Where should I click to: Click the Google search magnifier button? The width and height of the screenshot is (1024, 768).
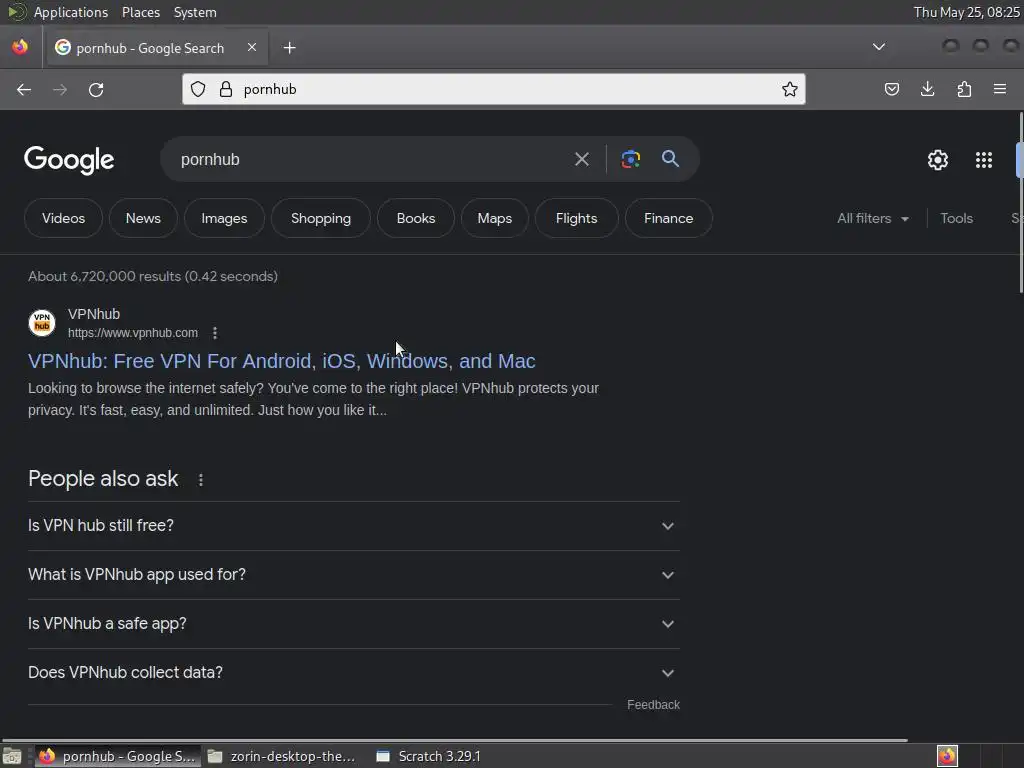click(x=670, y=159)
